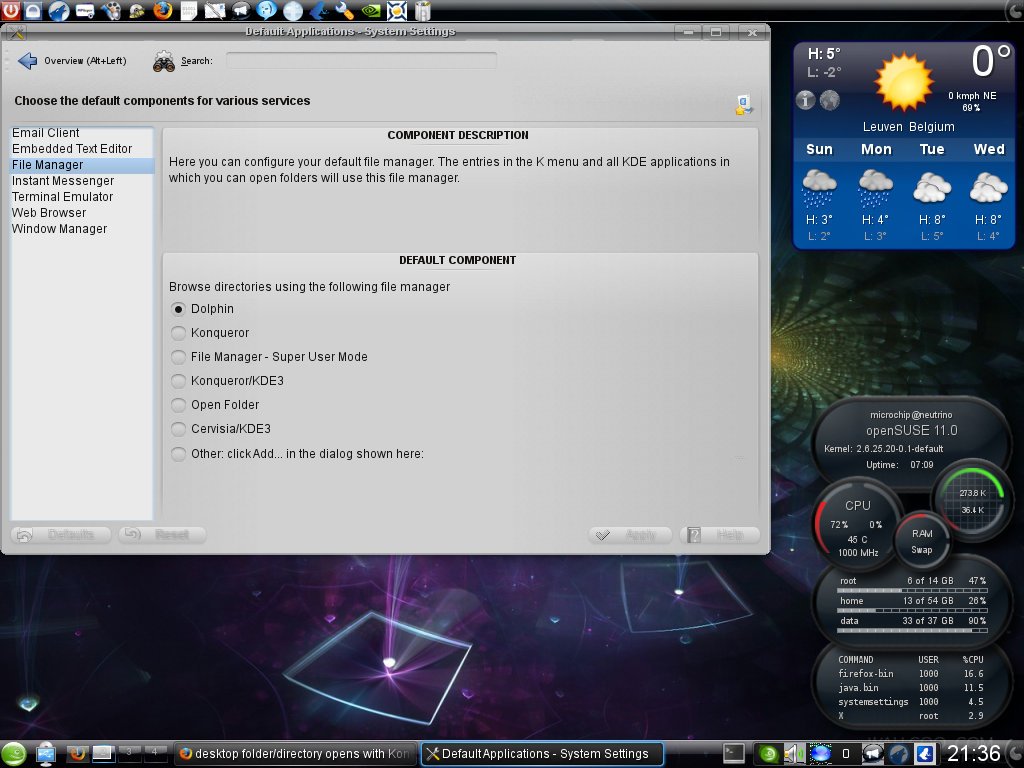1024x768 pixels.
Task: Click the desktop computer icon in the bottom panel
Action: (x=46, y=754)
